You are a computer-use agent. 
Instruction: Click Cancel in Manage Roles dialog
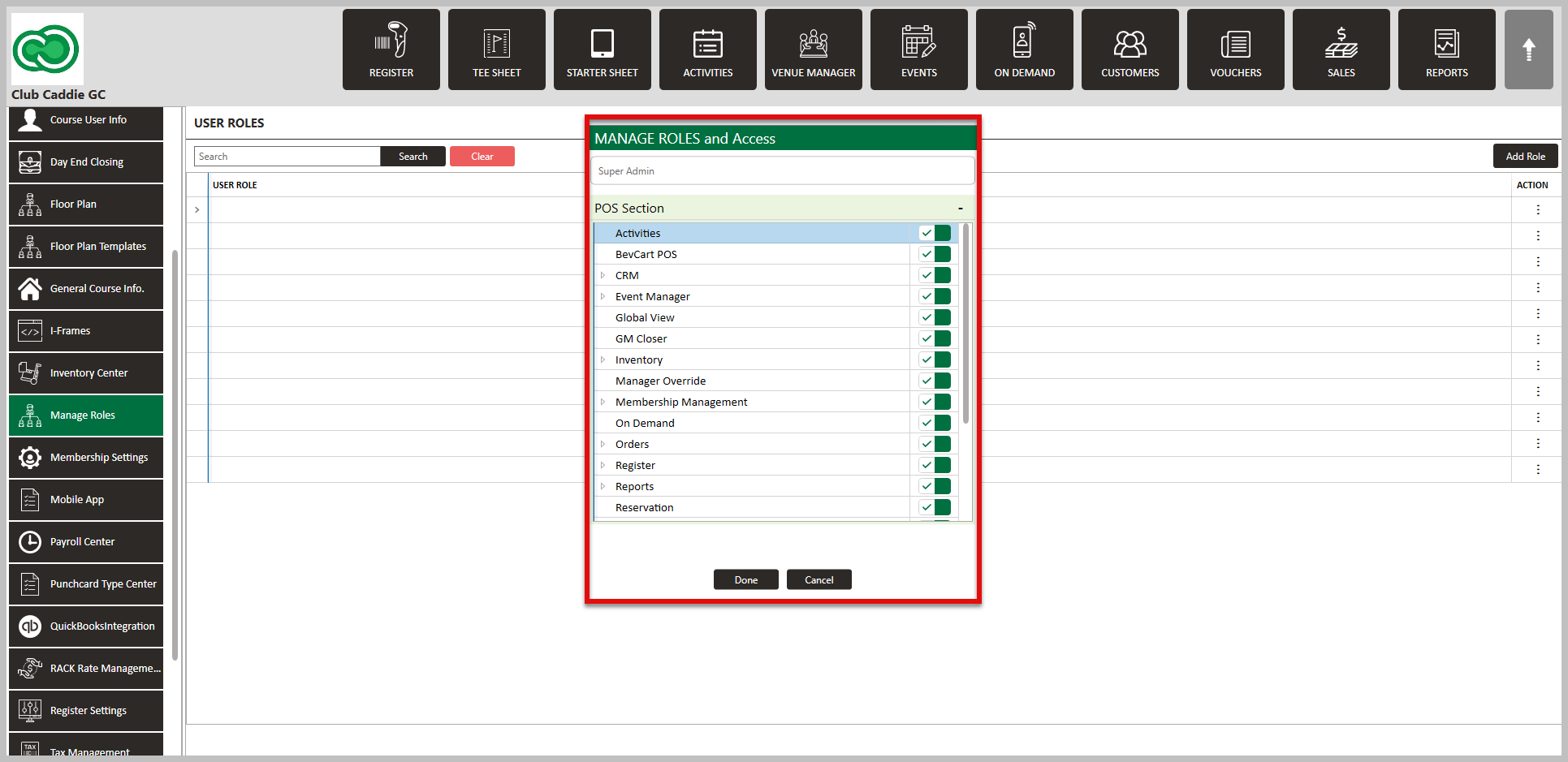pos(819,579)
